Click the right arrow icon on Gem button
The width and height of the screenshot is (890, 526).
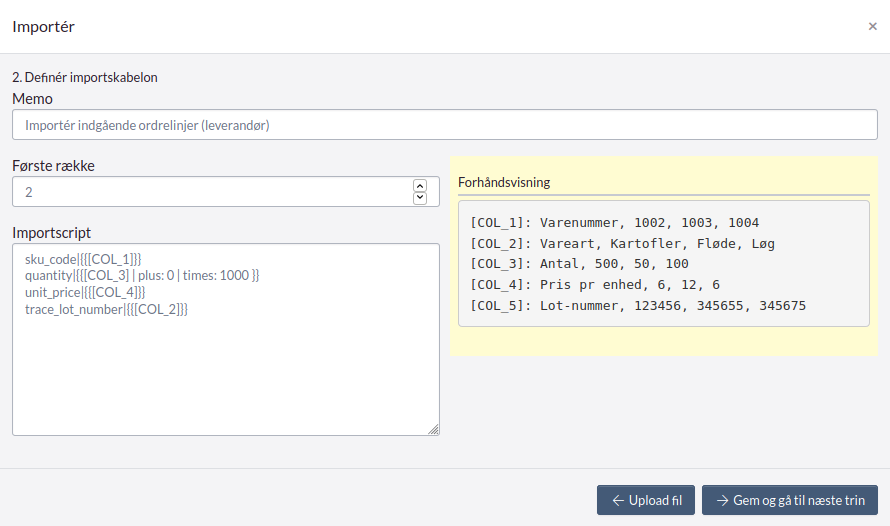click(x=722, y=500)
